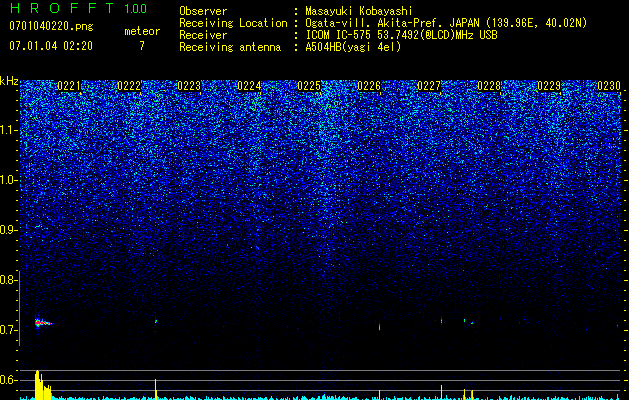This screenshot has width=629, height=400.
Task: Click the HROFFT title text
Action: (x=62, y=8)
